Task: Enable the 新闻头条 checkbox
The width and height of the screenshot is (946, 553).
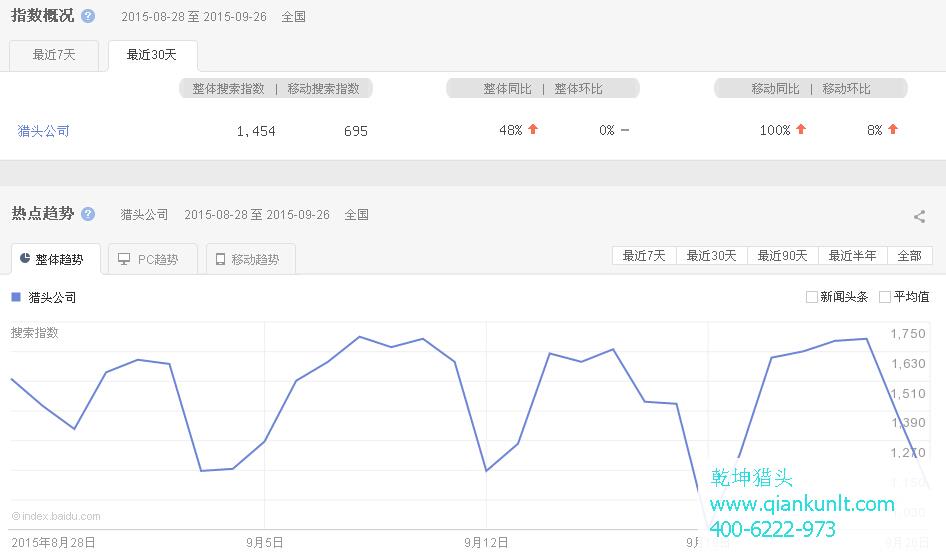Action: [x=811, y=297]
